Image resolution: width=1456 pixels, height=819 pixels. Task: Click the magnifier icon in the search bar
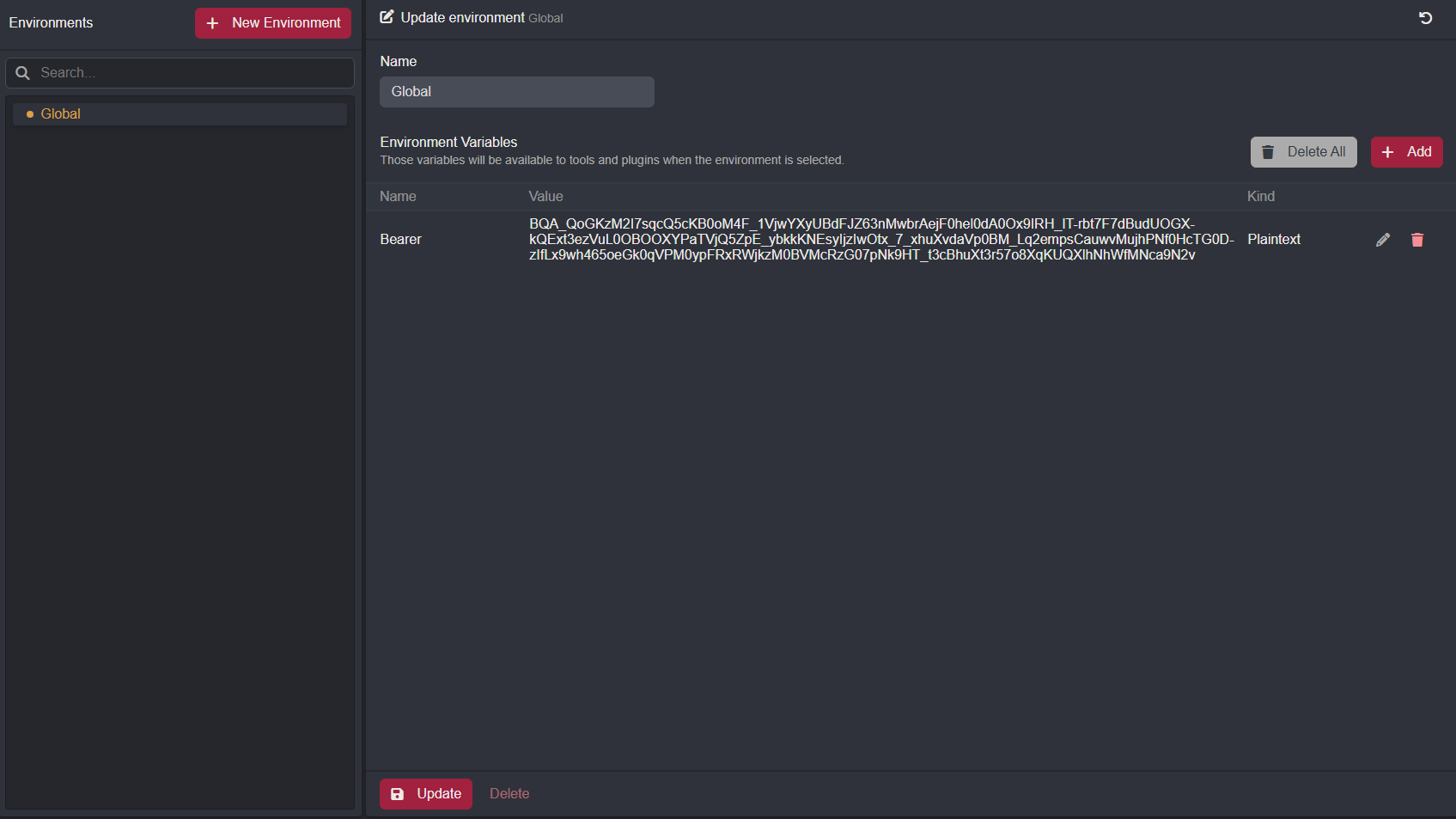coord(22,72)
